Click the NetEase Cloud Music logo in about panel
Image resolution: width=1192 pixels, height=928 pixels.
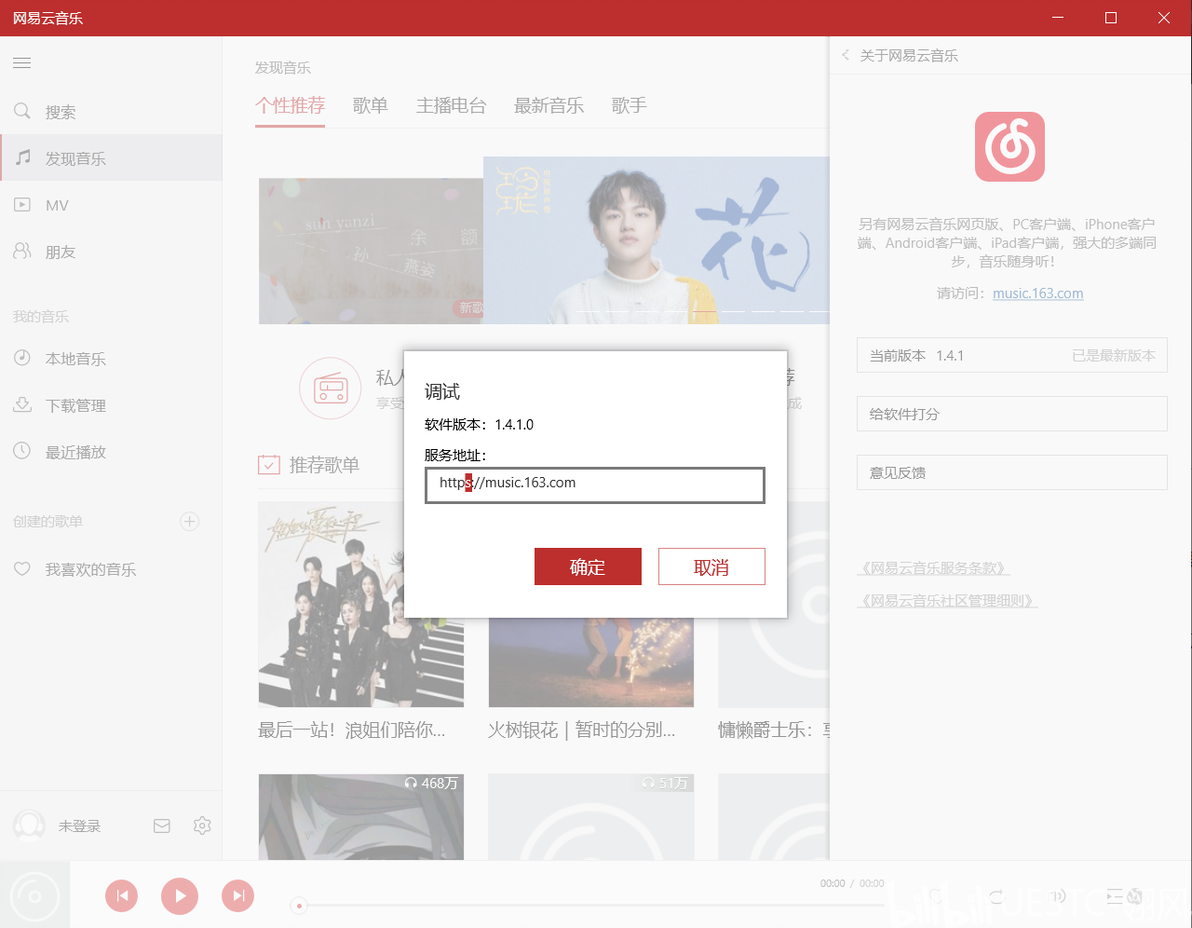1010,147
